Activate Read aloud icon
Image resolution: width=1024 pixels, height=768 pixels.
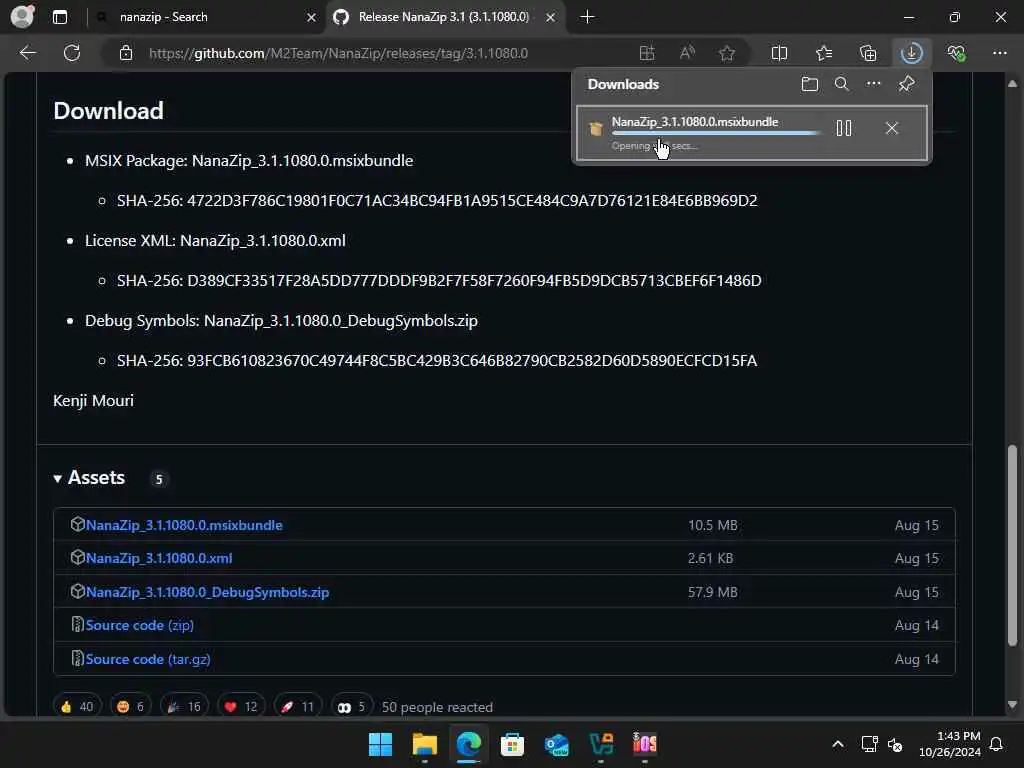point(687,53)
